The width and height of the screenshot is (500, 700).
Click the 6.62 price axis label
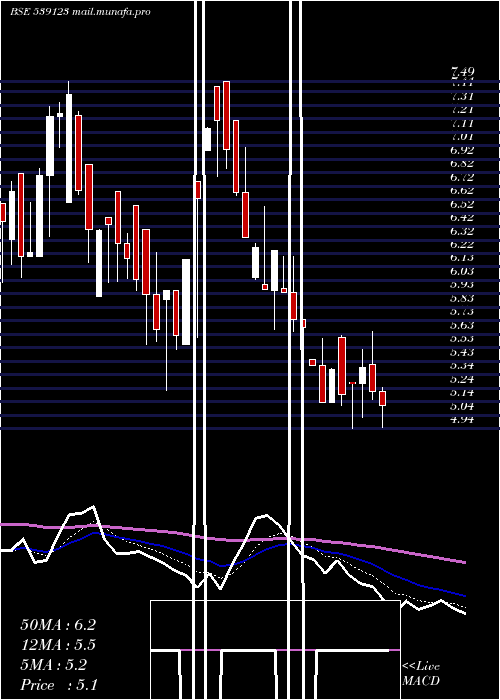pyautogui.click(x=462, y=191)
